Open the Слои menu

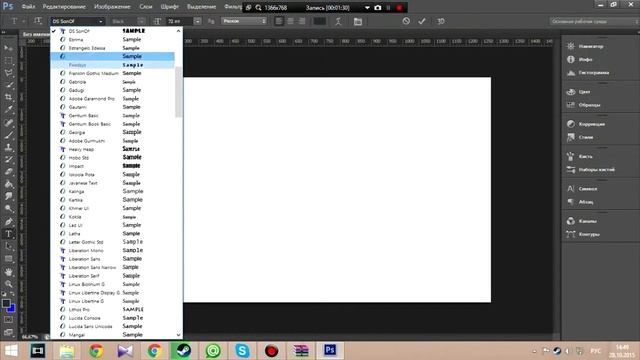[146, 7]
